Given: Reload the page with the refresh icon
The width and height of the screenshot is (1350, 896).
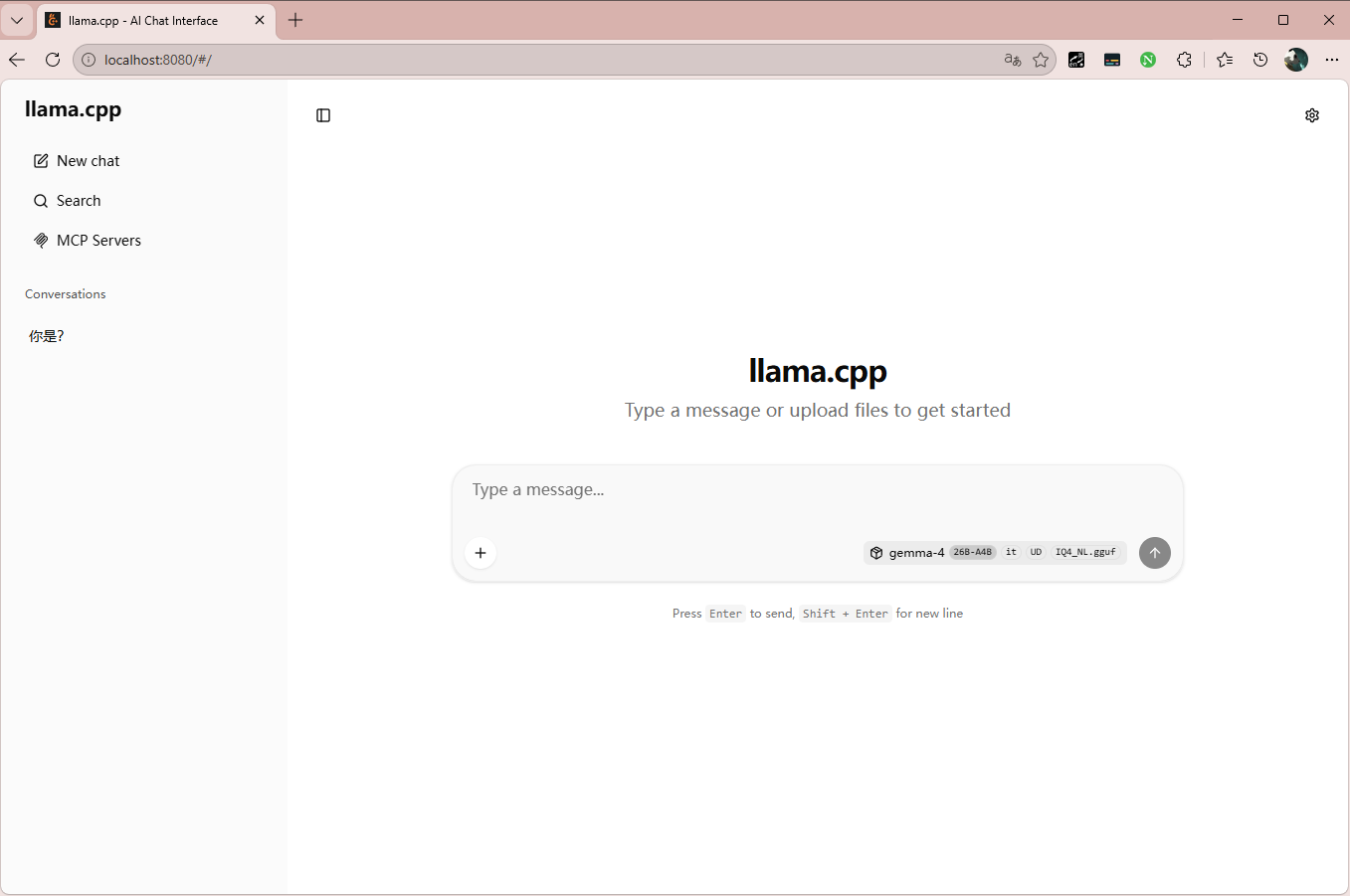Looking at the screenshot, I should coord(53,60).
